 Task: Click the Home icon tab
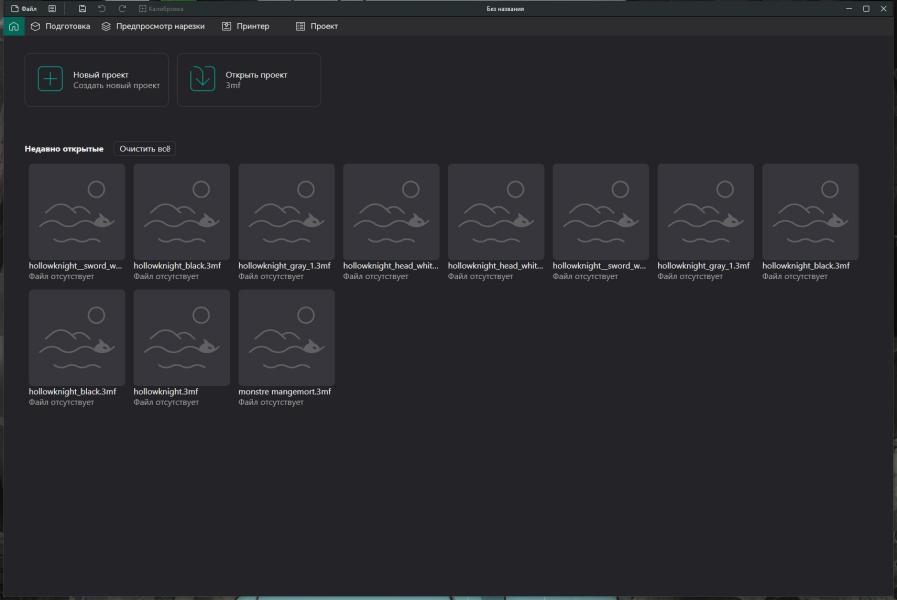[13, 26]
